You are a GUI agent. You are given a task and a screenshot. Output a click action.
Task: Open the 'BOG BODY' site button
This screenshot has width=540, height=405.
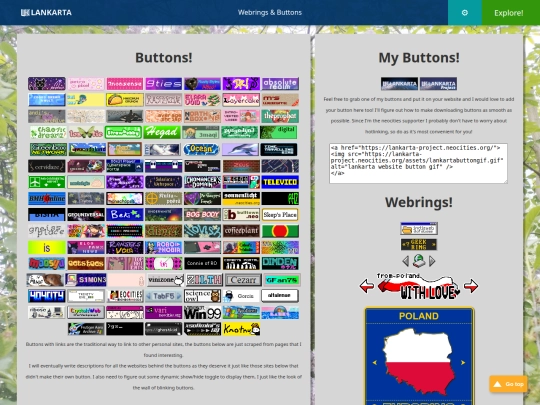tap(202, 215)
